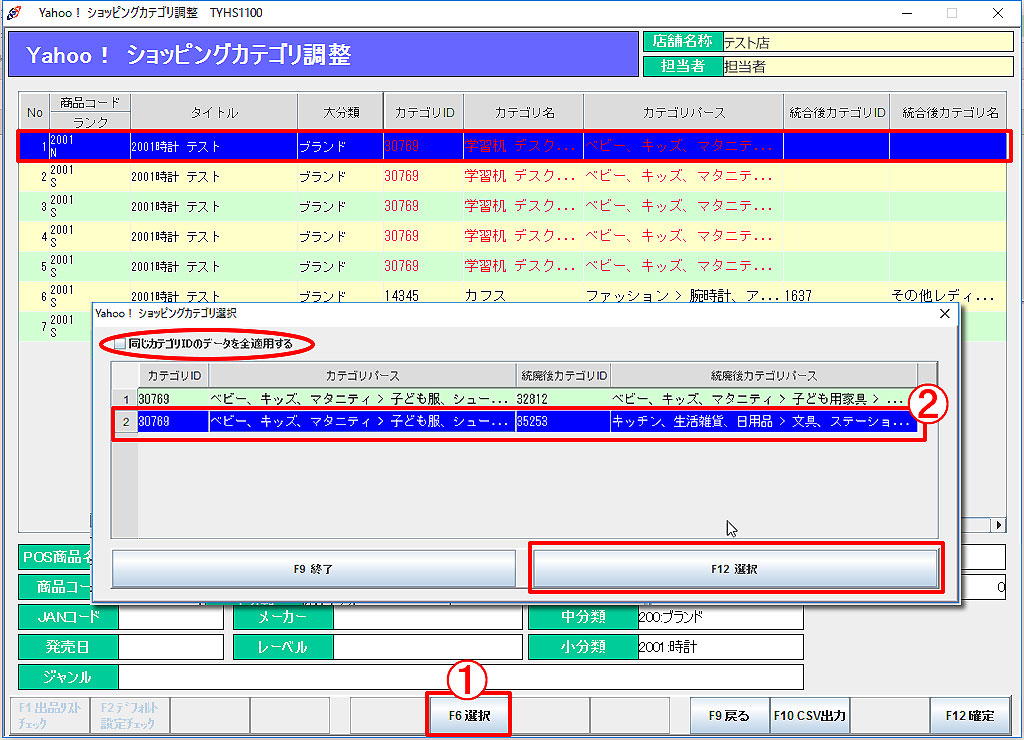The height and width of the screenshot is (740, 1024).
Task: Click the 統合後カテゴリ名 column header
Action: click(950, 113)
